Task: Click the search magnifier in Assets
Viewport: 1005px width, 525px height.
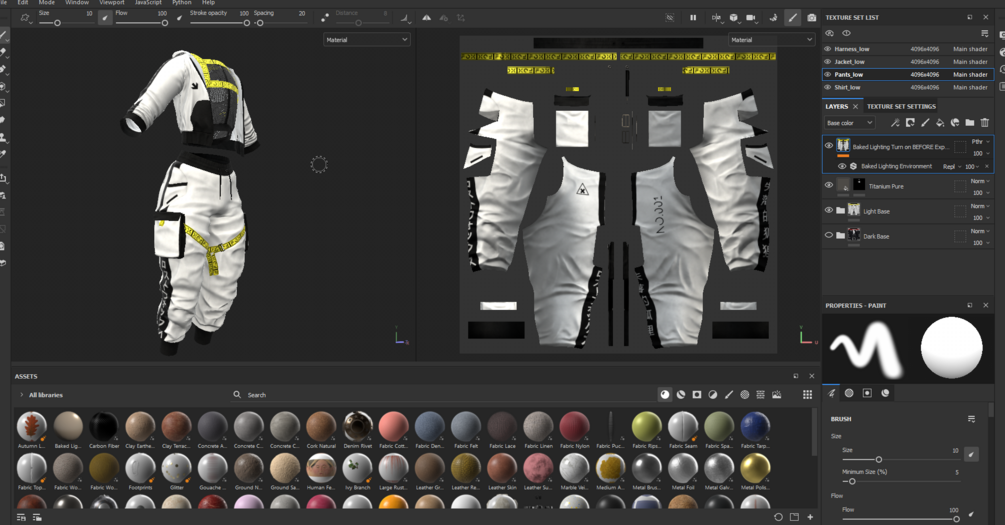Action: coord(237,395)
